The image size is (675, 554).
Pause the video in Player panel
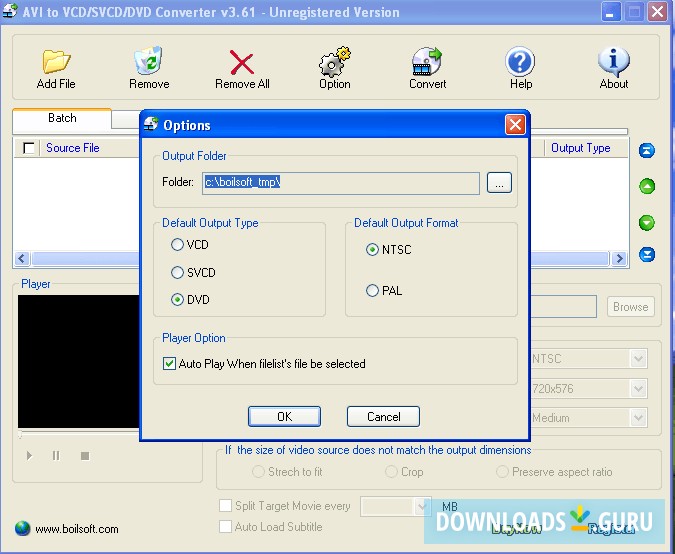(56, 455)
